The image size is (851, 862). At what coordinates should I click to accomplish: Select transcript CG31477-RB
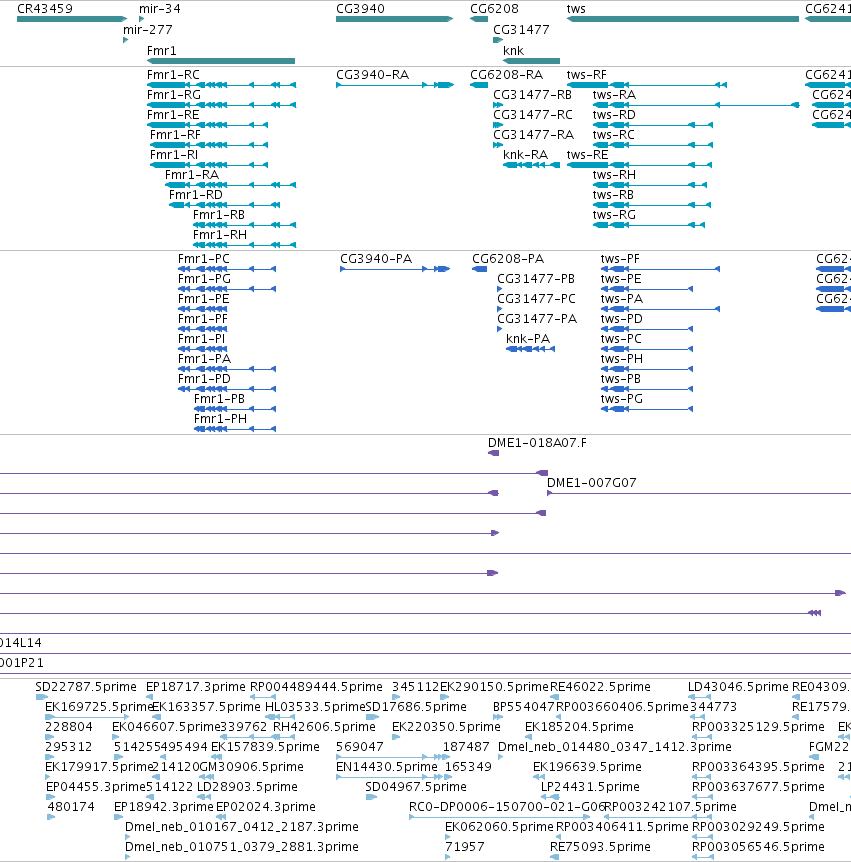pos(498,105)
